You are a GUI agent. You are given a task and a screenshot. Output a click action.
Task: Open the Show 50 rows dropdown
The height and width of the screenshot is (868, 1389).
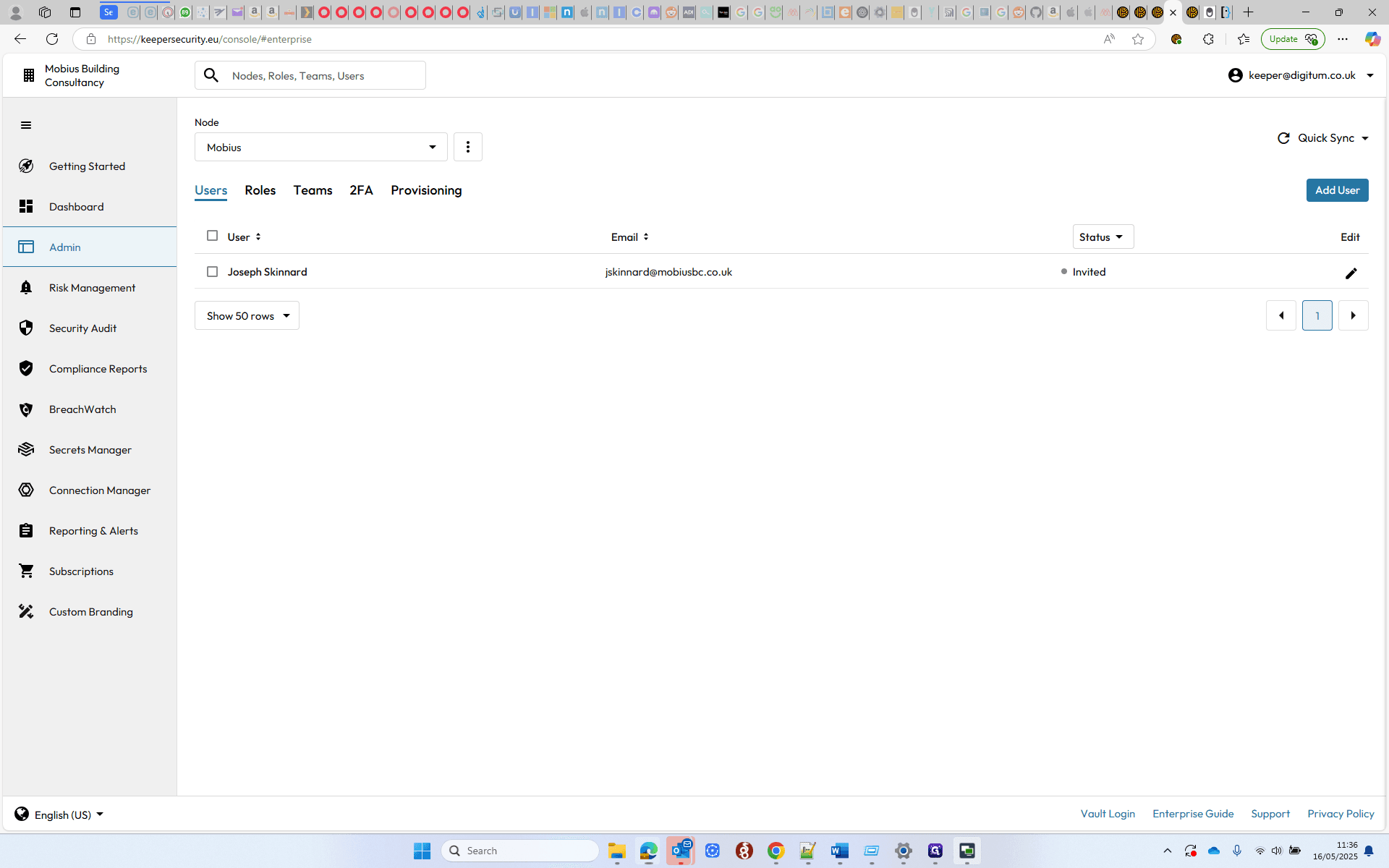pos(247,315)
